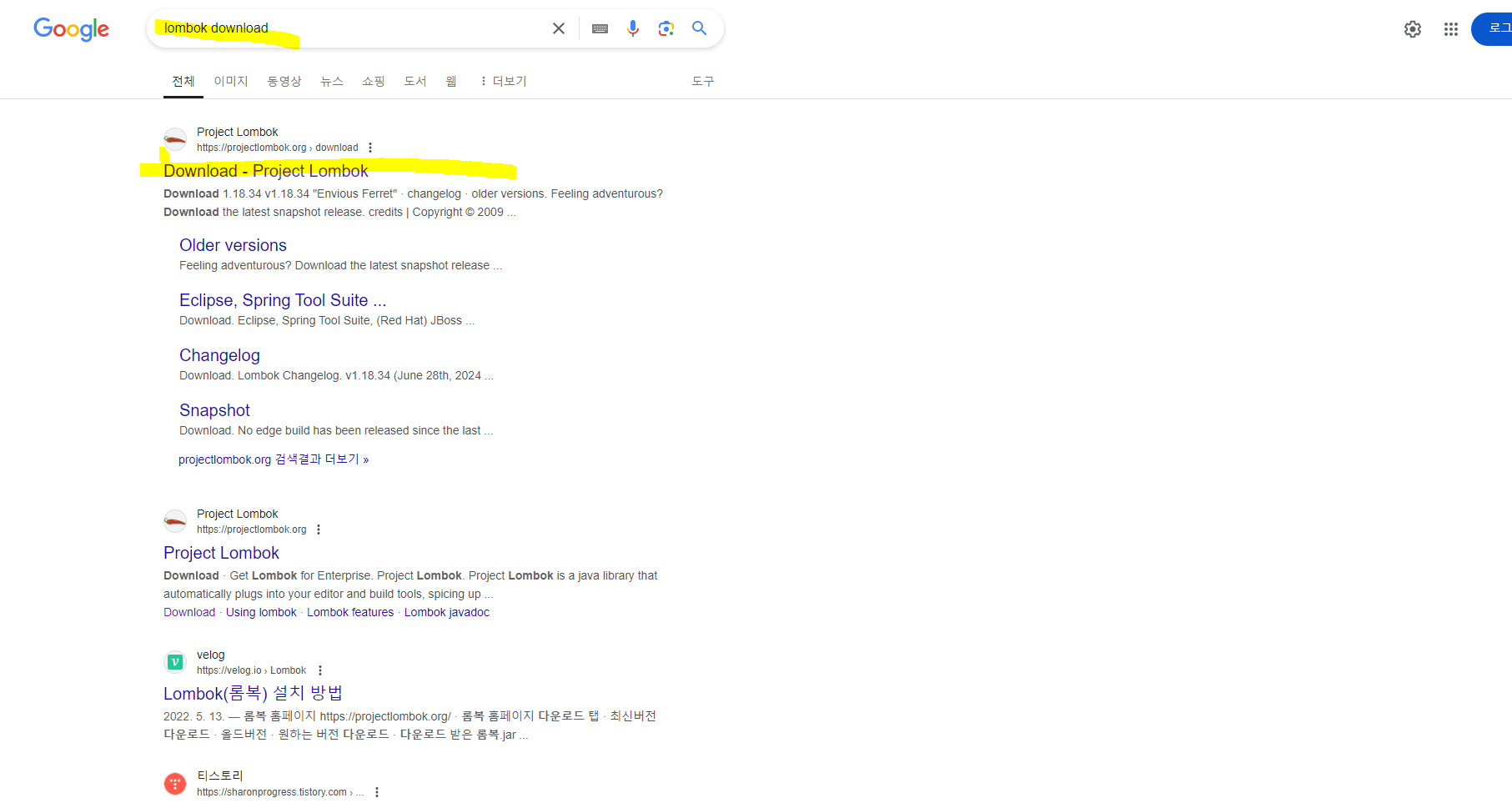
Task: Switch to the 이미지 tab
Action: coord(231,81)
